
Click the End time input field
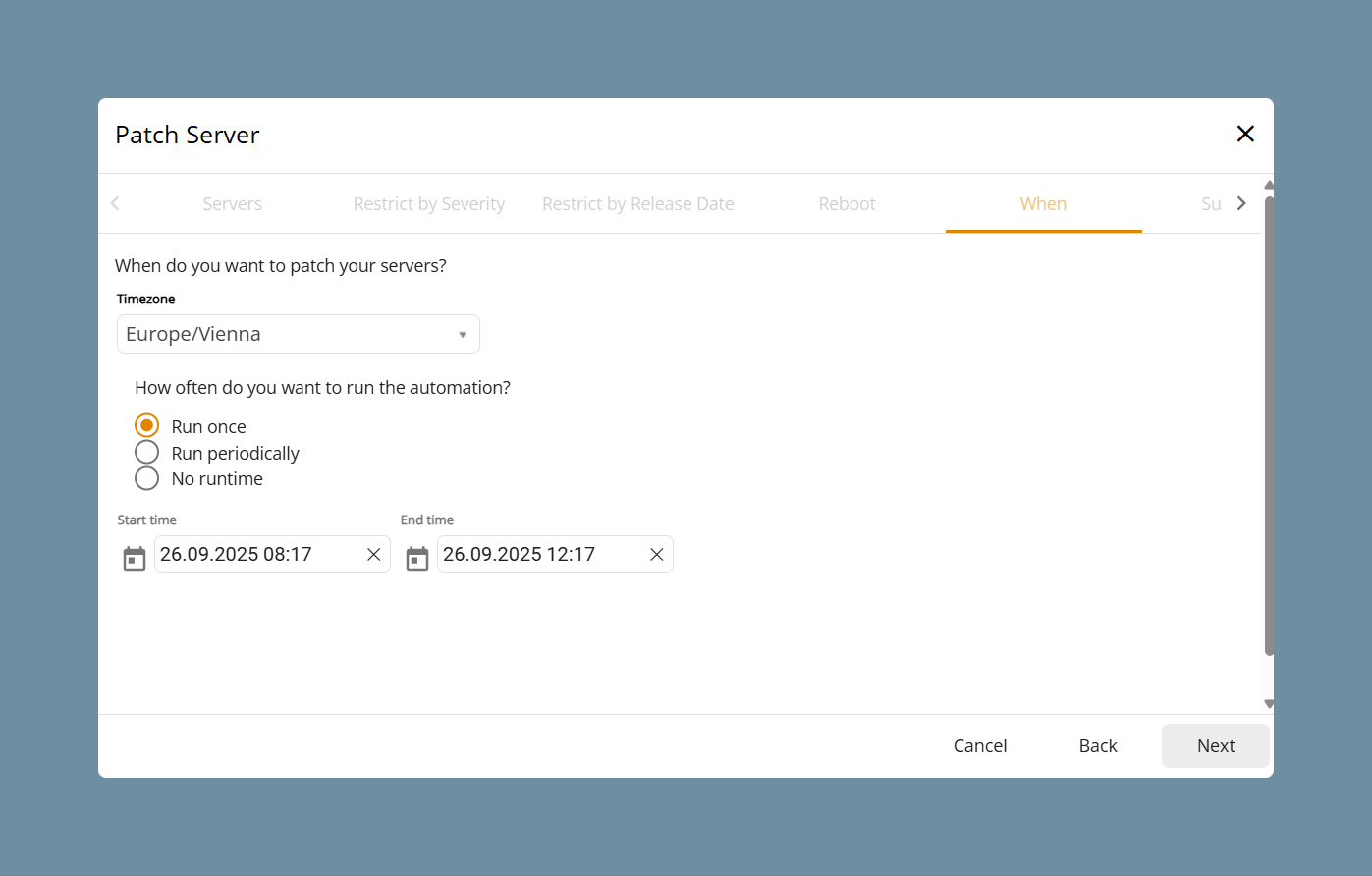pos(555,554)
